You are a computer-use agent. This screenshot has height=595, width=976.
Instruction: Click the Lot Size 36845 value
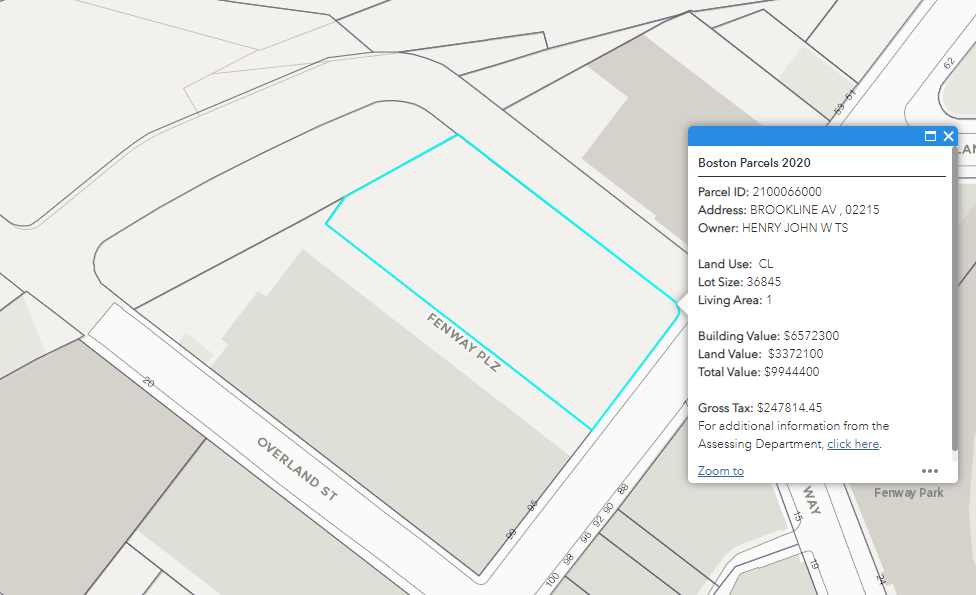point(764,282)
